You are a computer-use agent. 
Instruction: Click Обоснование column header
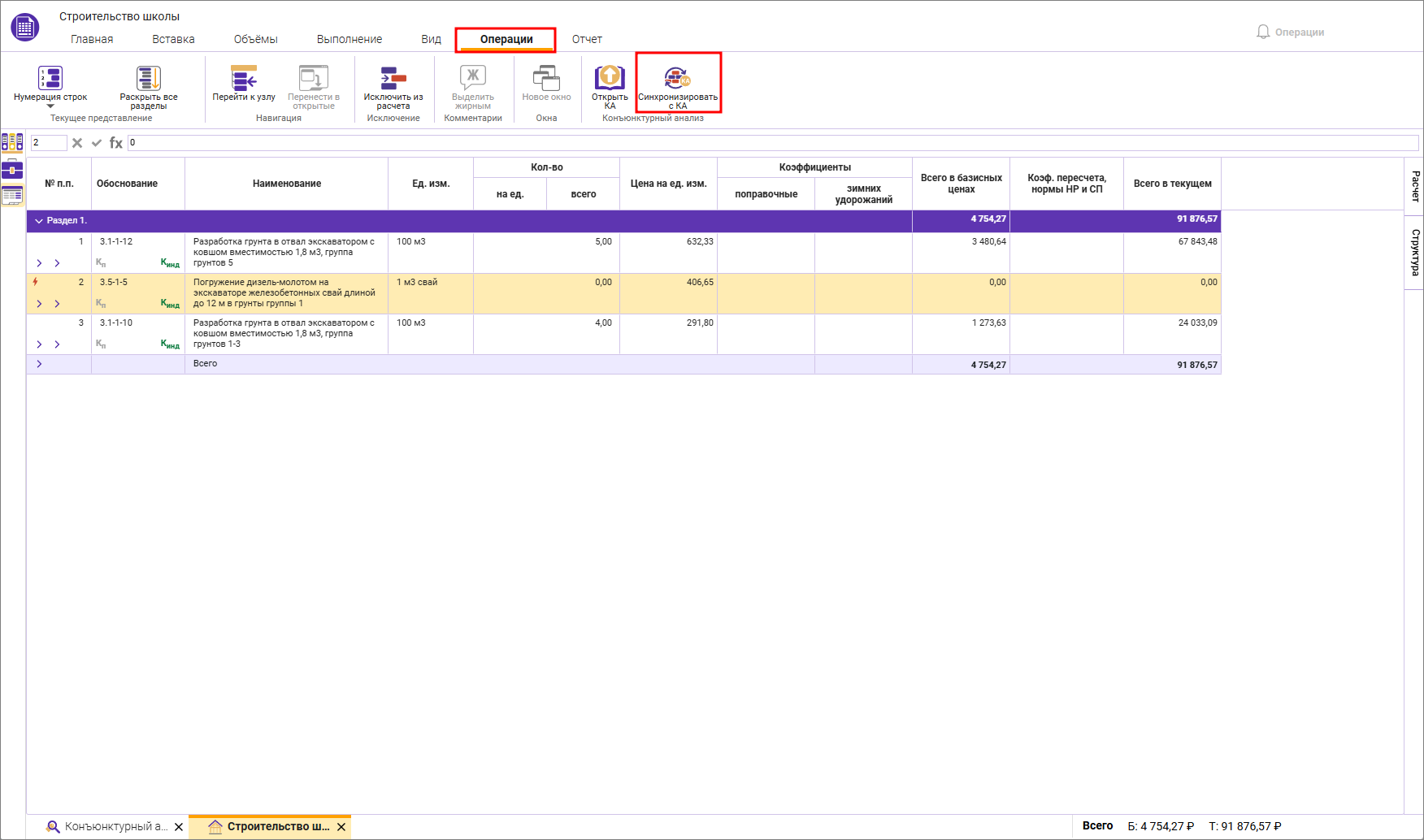pyautogui.click(x=138, y=184)
